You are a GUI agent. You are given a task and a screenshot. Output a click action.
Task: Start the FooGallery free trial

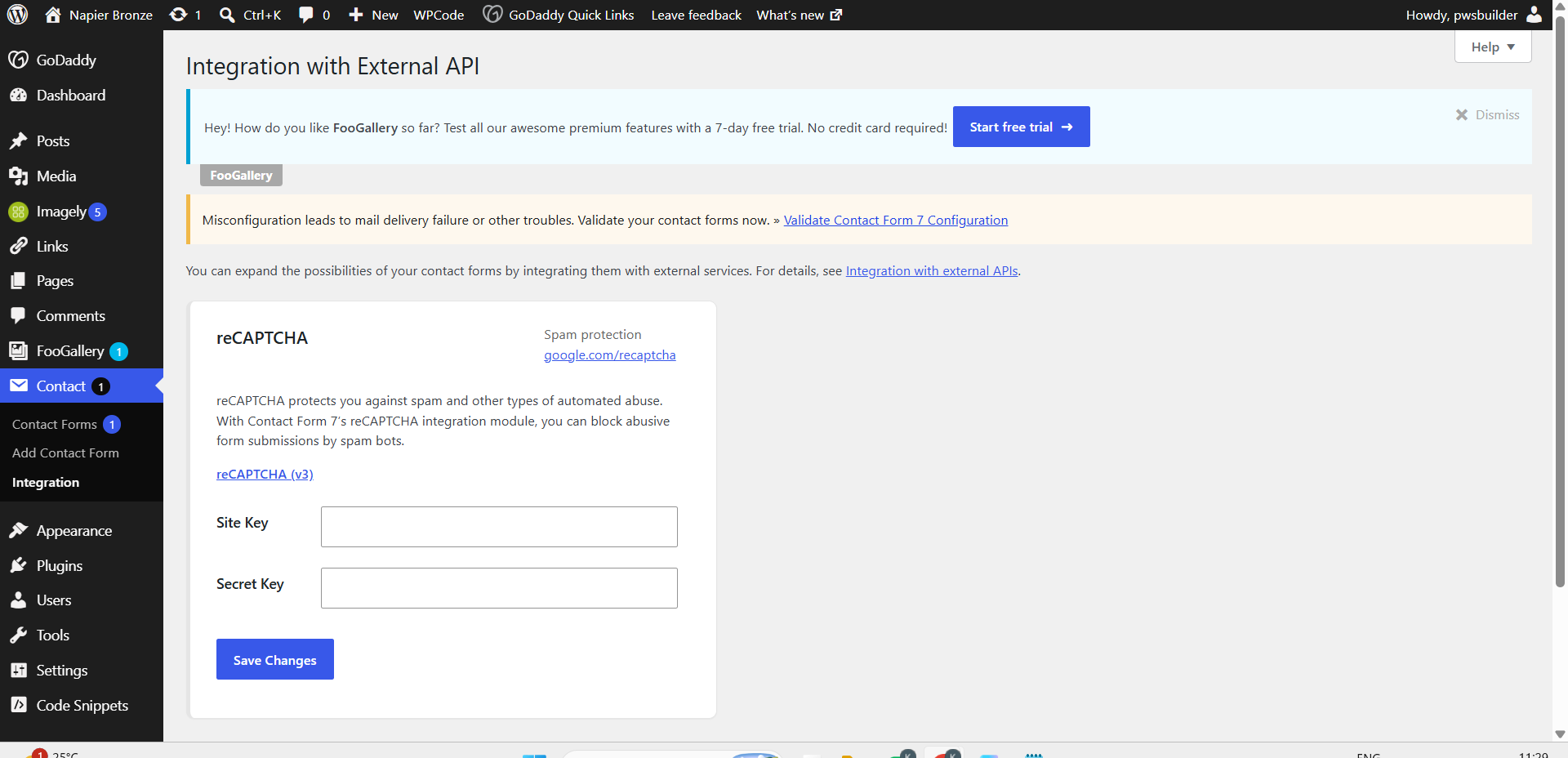click(1021, 127)
